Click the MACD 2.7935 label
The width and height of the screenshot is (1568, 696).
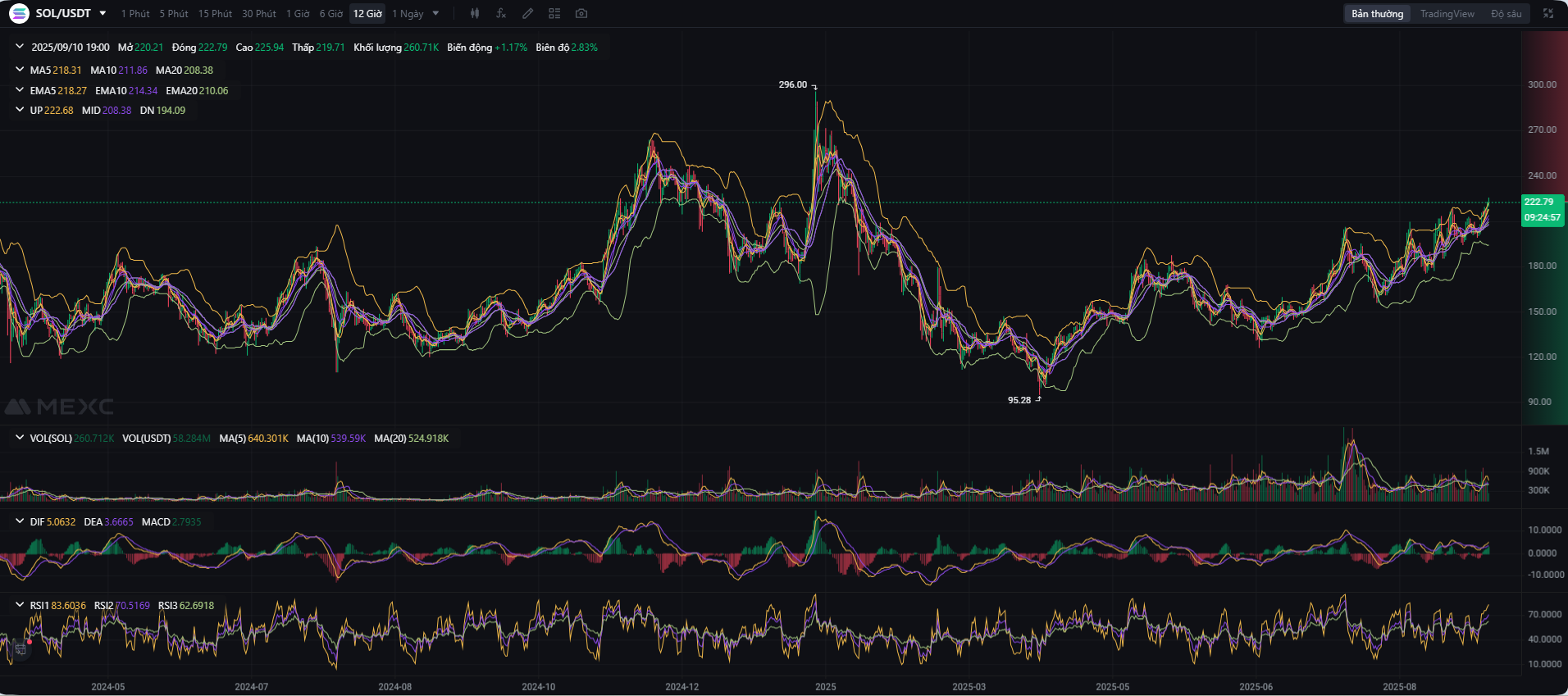click(171, 522)
